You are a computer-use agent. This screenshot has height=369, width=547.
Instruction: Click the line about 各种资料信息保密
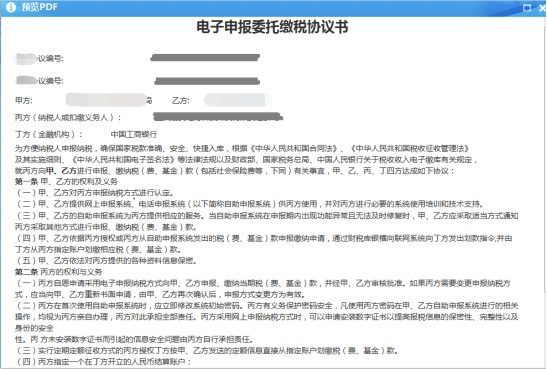(107, 261)
